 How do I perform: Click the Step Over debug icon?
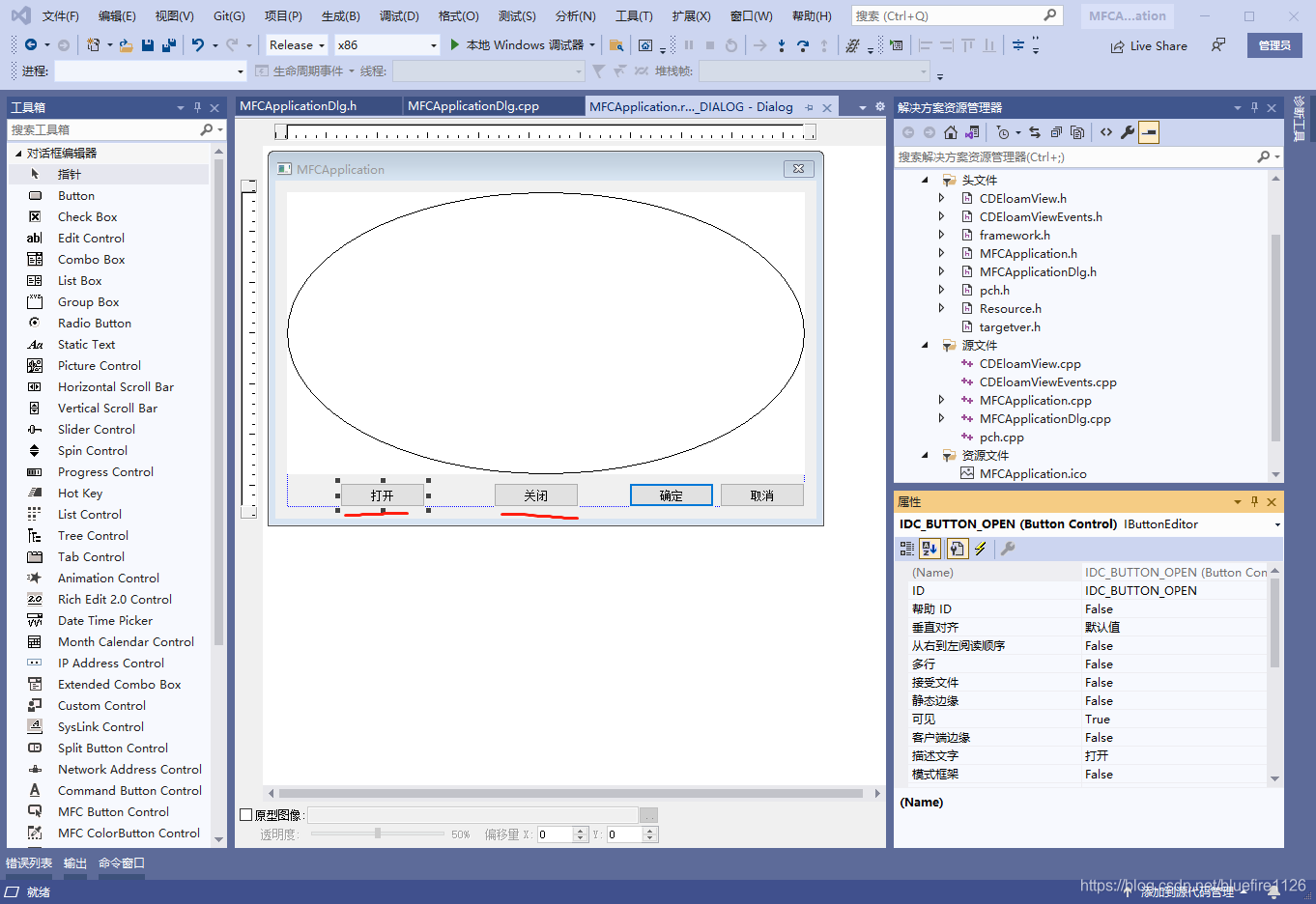click(803, 45)
